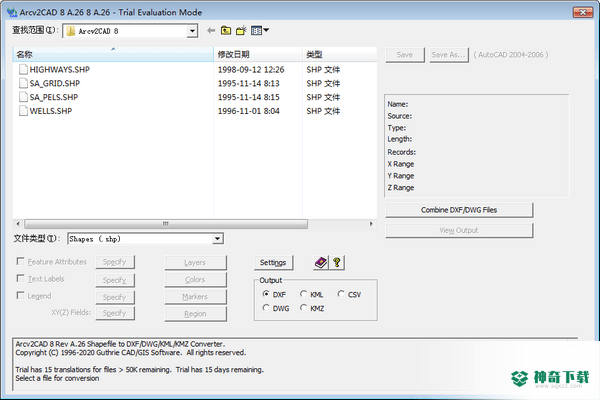
Task: Open the purple help book icon
Action: [x=321, y=263]
